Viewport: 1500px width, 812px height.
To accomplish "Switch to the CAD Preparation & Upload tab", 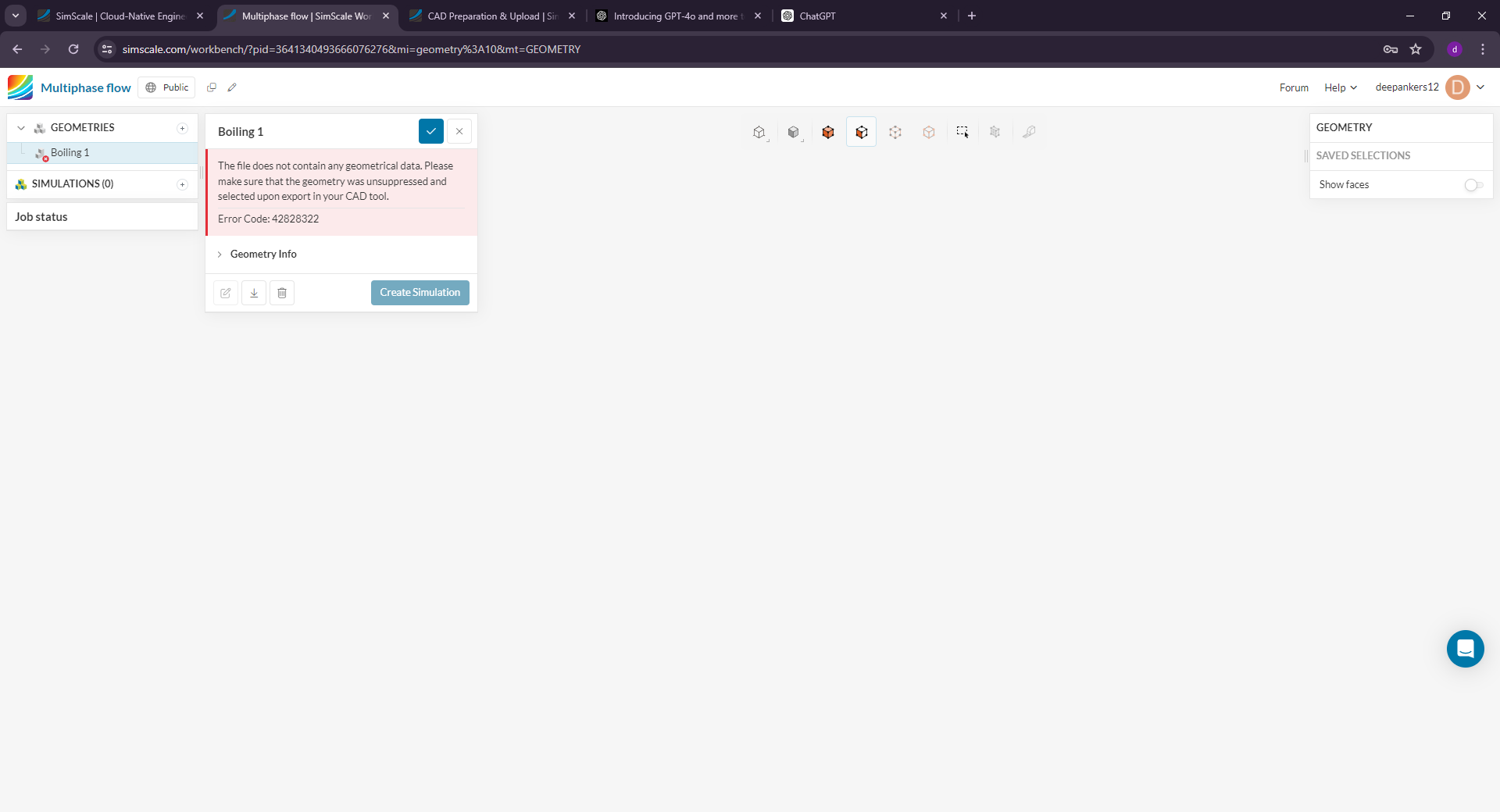I will (x=492, y=16).
